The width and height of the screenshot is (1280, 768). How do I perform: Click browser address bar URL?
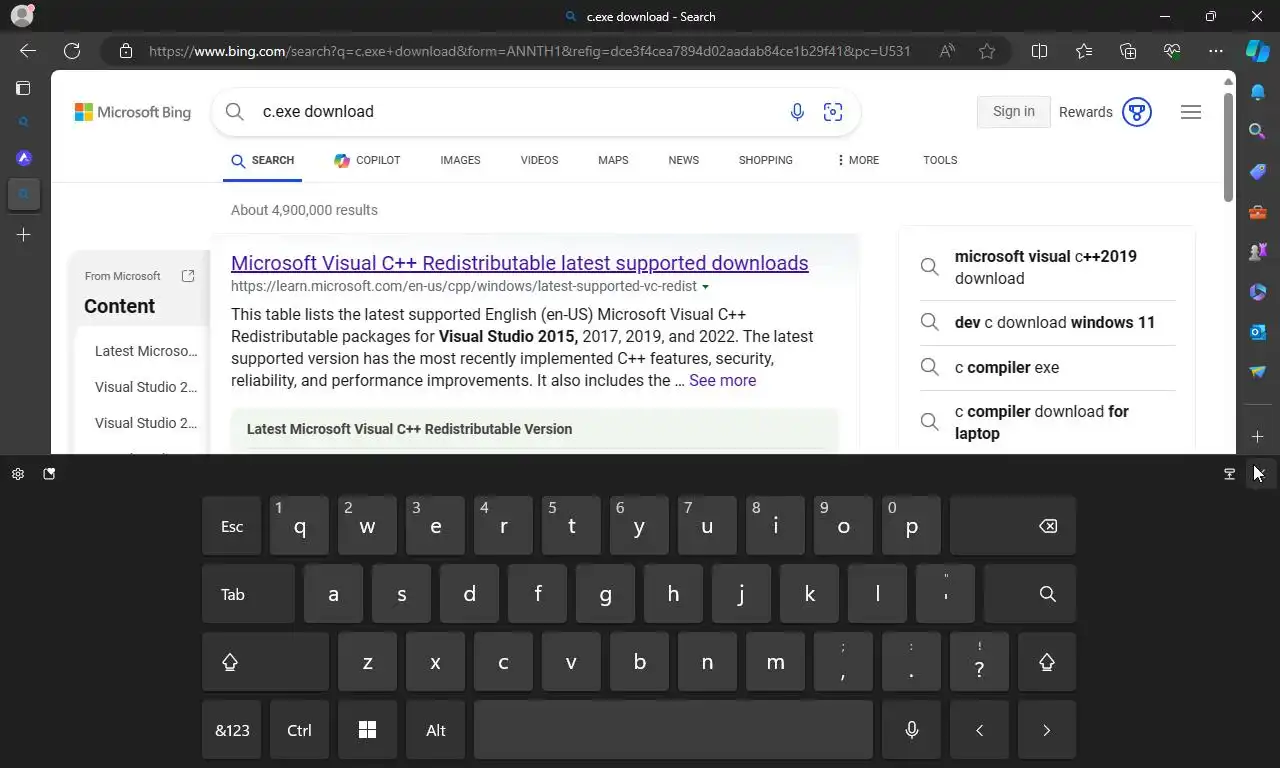[x=530, y=51]
